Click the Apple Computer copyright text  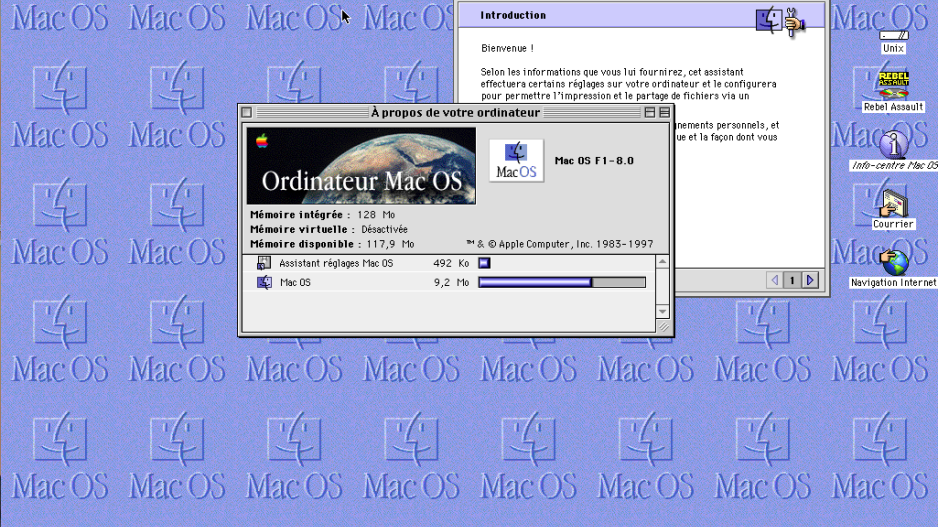(559, 244)
